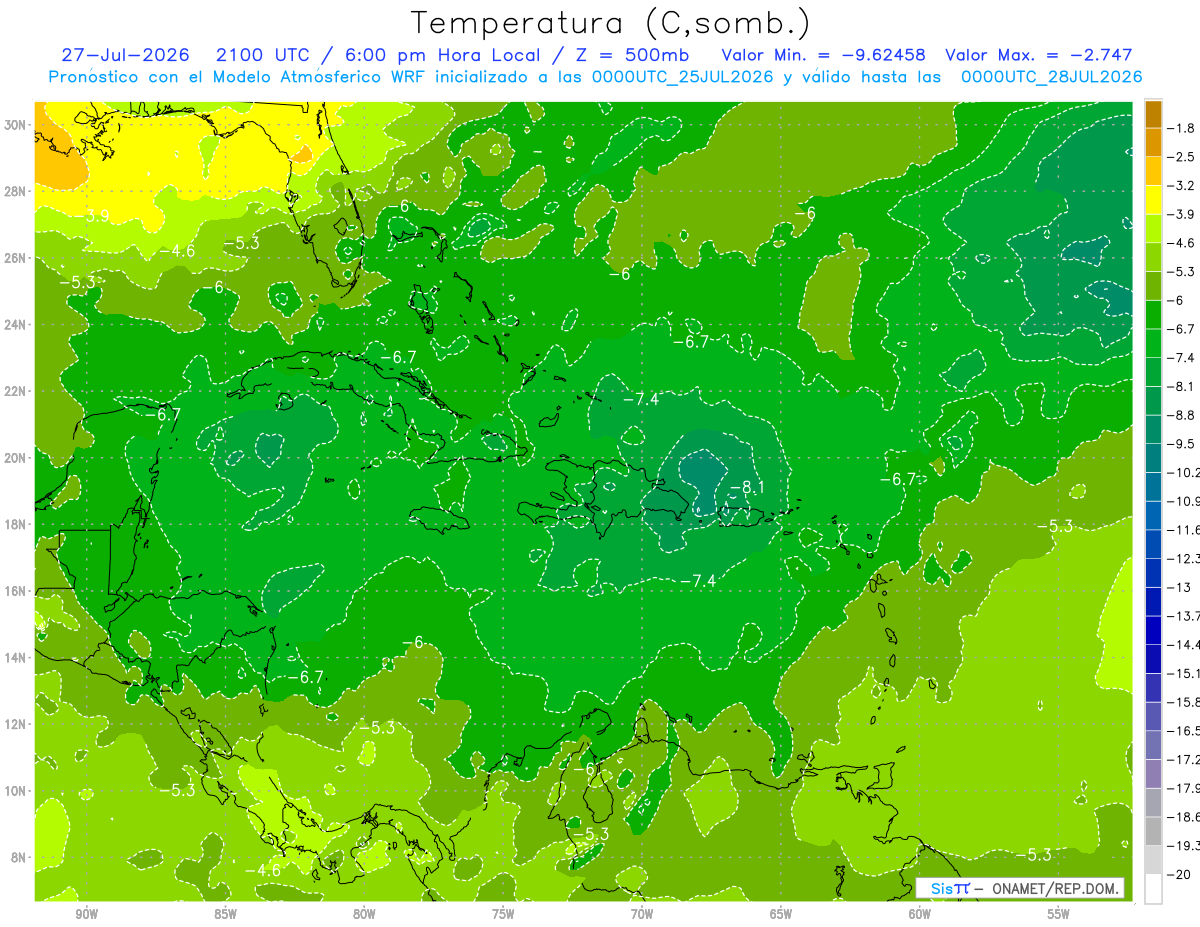Screen dimensions: 1200x927
Task: Click the "14N" latitude axis label
Action: tap(16, 658)
